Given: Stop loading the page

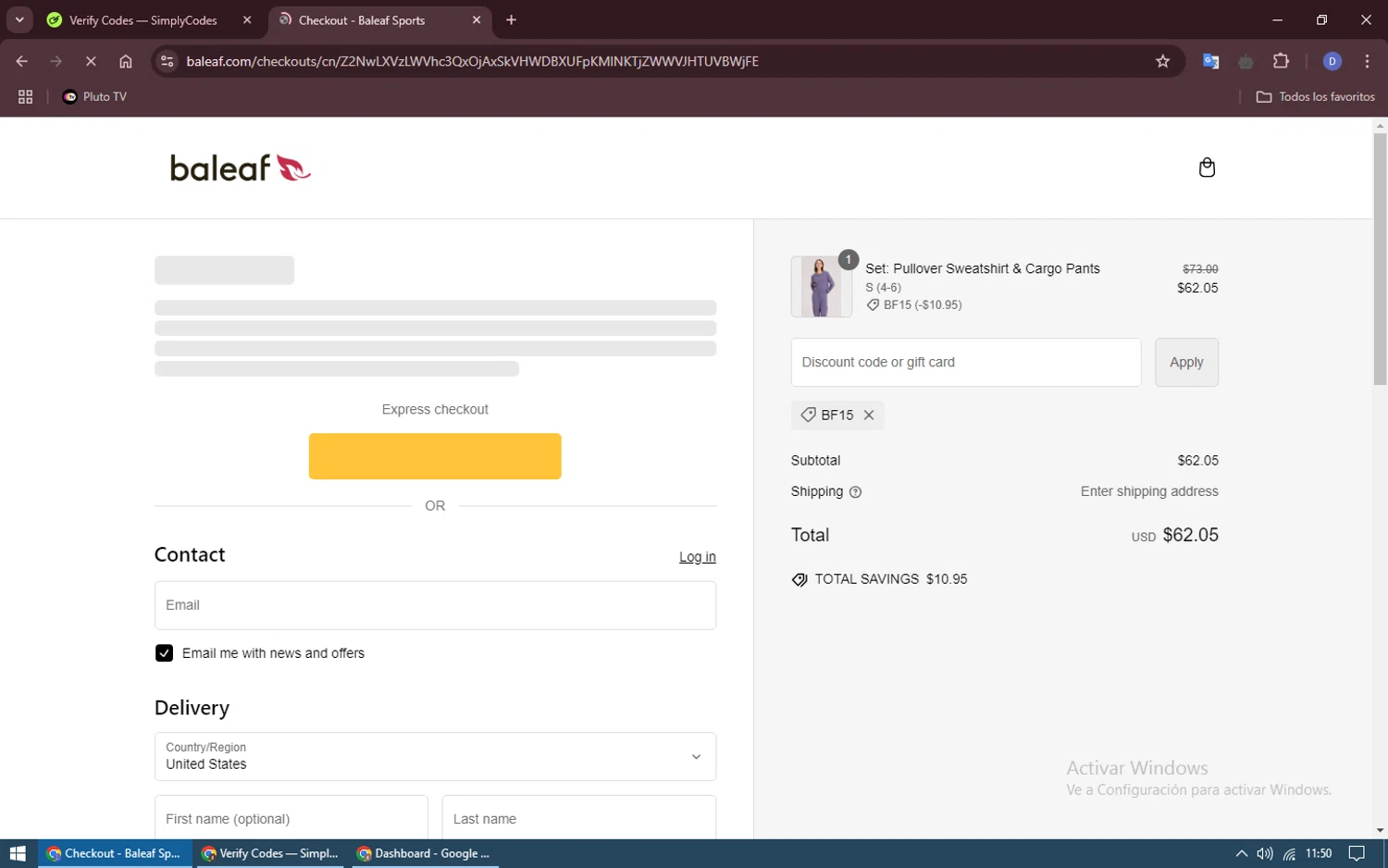Looking at the screenshot, I should pos(91,61).
